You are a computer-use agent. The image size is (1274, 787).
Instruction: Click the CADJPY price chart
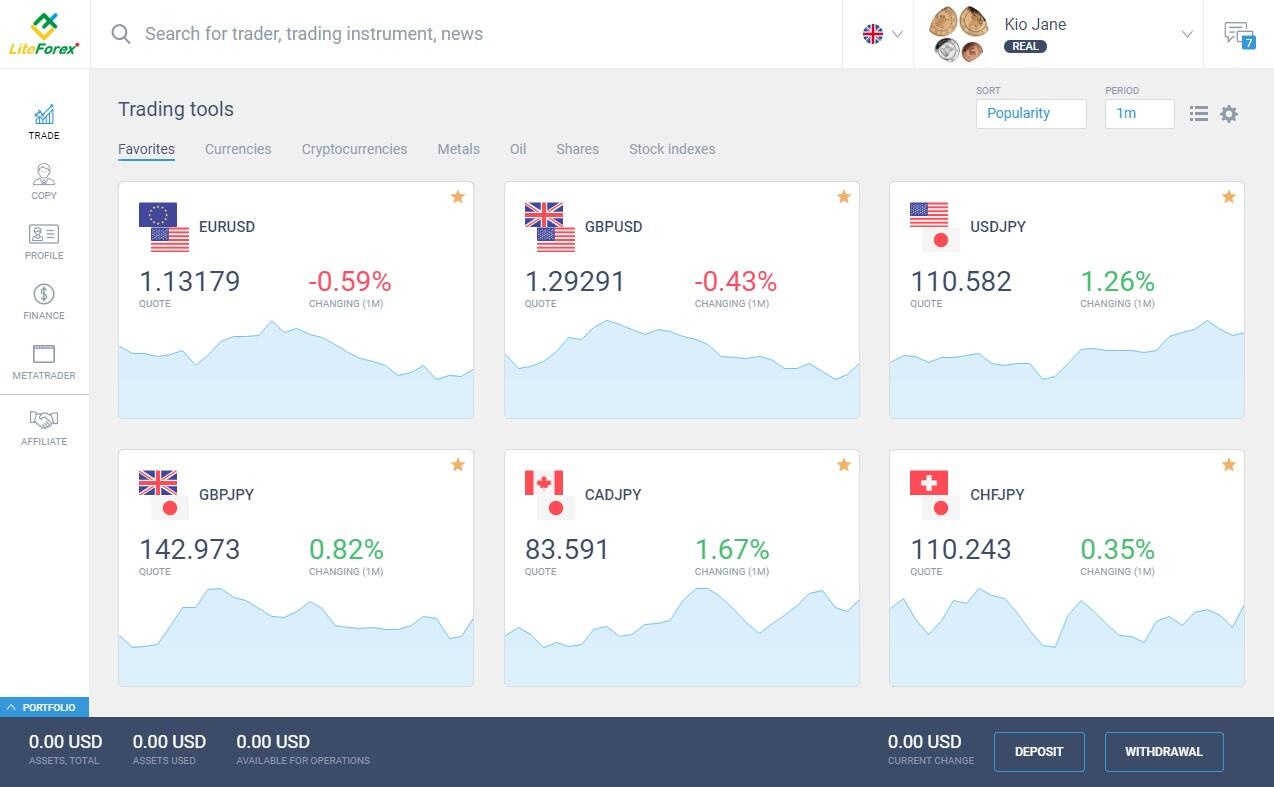pos(682,637)
